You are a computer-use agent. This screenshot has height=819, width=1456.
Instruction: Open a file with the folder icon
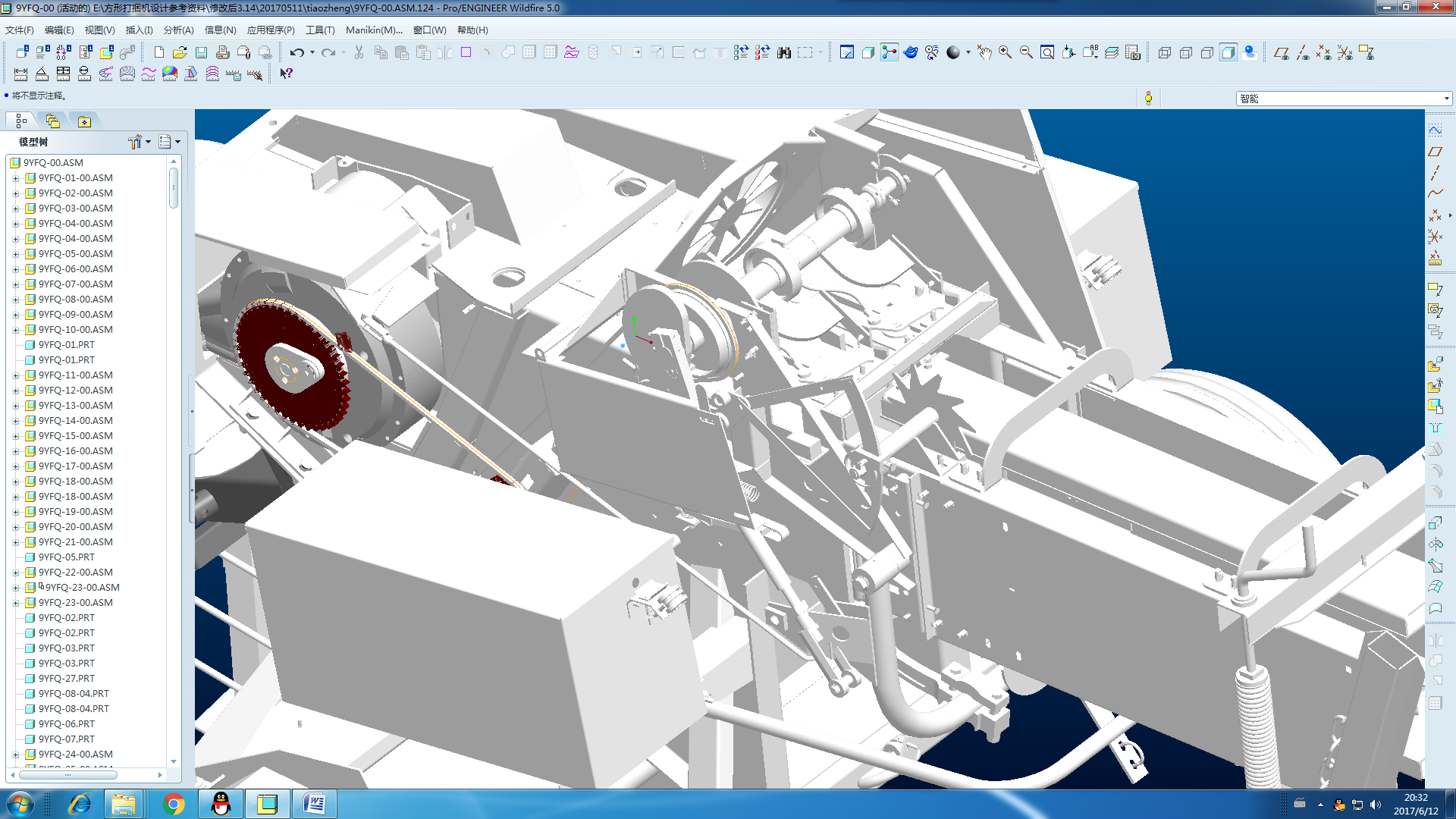pos(180,52)
